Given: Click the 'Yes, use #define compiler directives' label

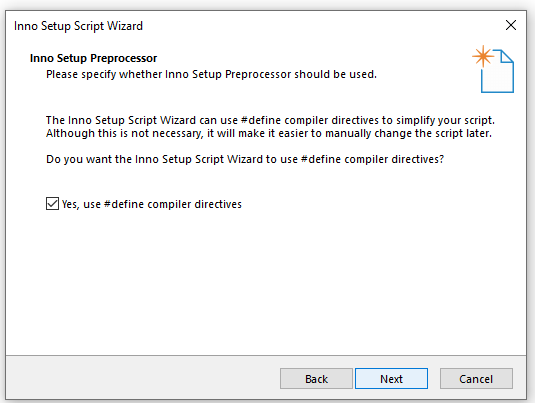Looking at the screenshot, I should [x=151, y=204].
